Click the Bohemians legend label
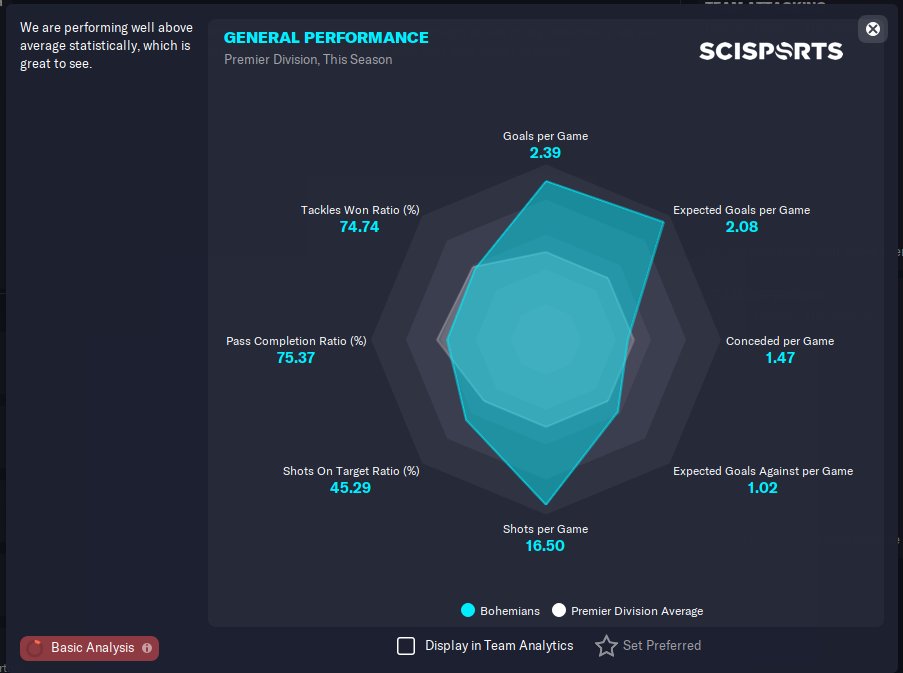Screen dimensions: 903x673 point(510,611)
